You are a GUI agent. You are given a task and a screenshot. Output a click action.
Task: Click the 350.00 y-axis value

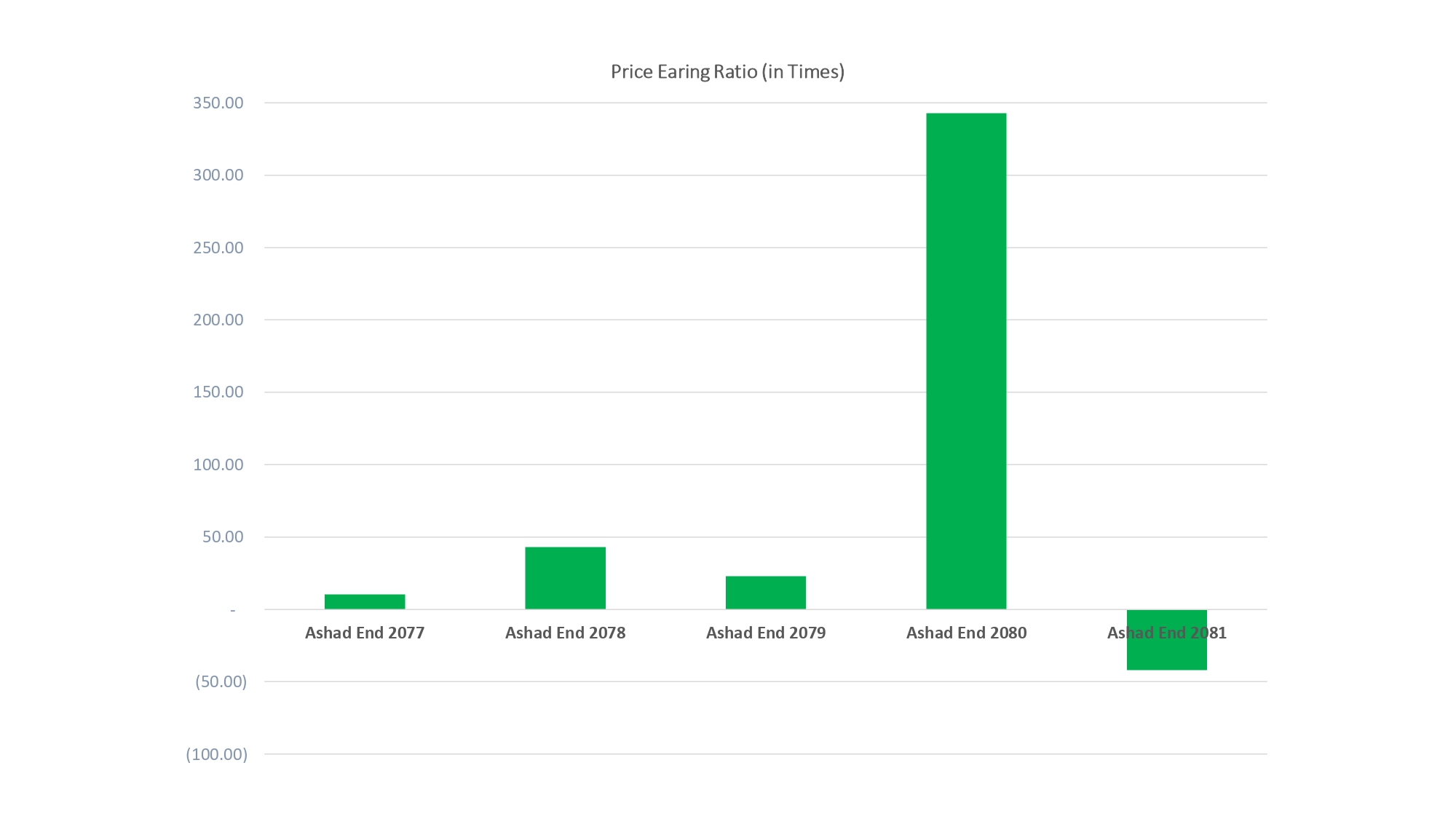click(218, 103)
